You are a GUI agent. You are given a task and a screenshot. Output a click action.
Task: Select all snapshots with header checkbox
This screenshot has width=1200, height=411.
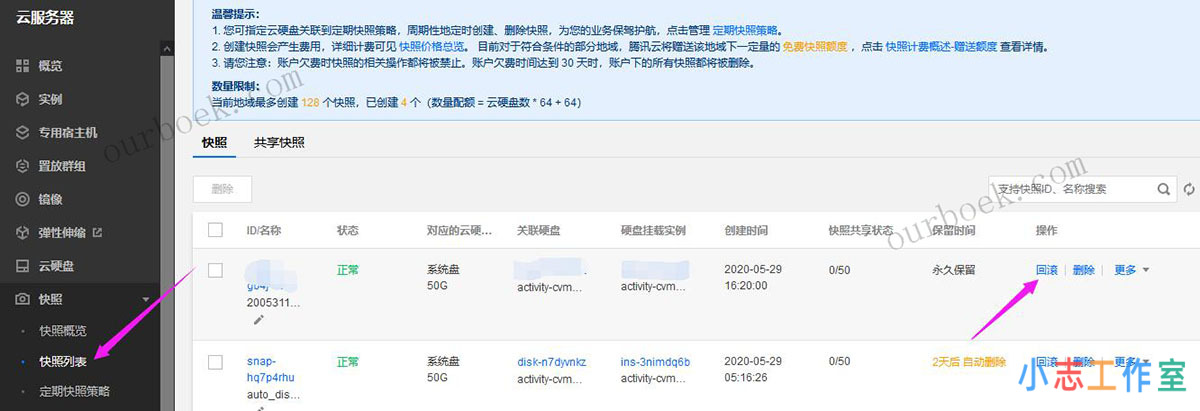(x=215, y=230)
